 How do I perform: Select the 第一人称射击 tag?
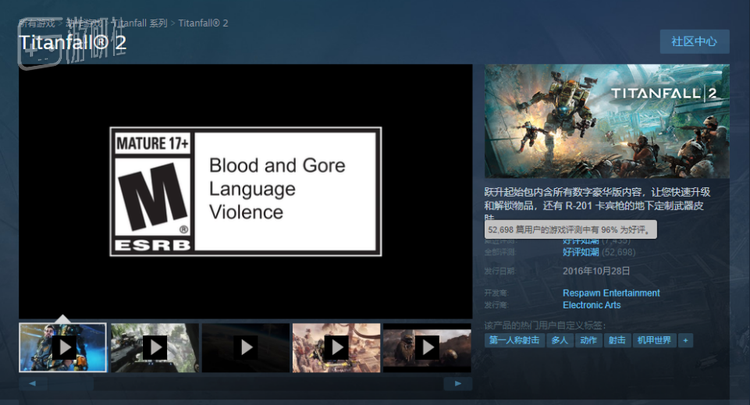pyautogui.click(x=514, y=340)
